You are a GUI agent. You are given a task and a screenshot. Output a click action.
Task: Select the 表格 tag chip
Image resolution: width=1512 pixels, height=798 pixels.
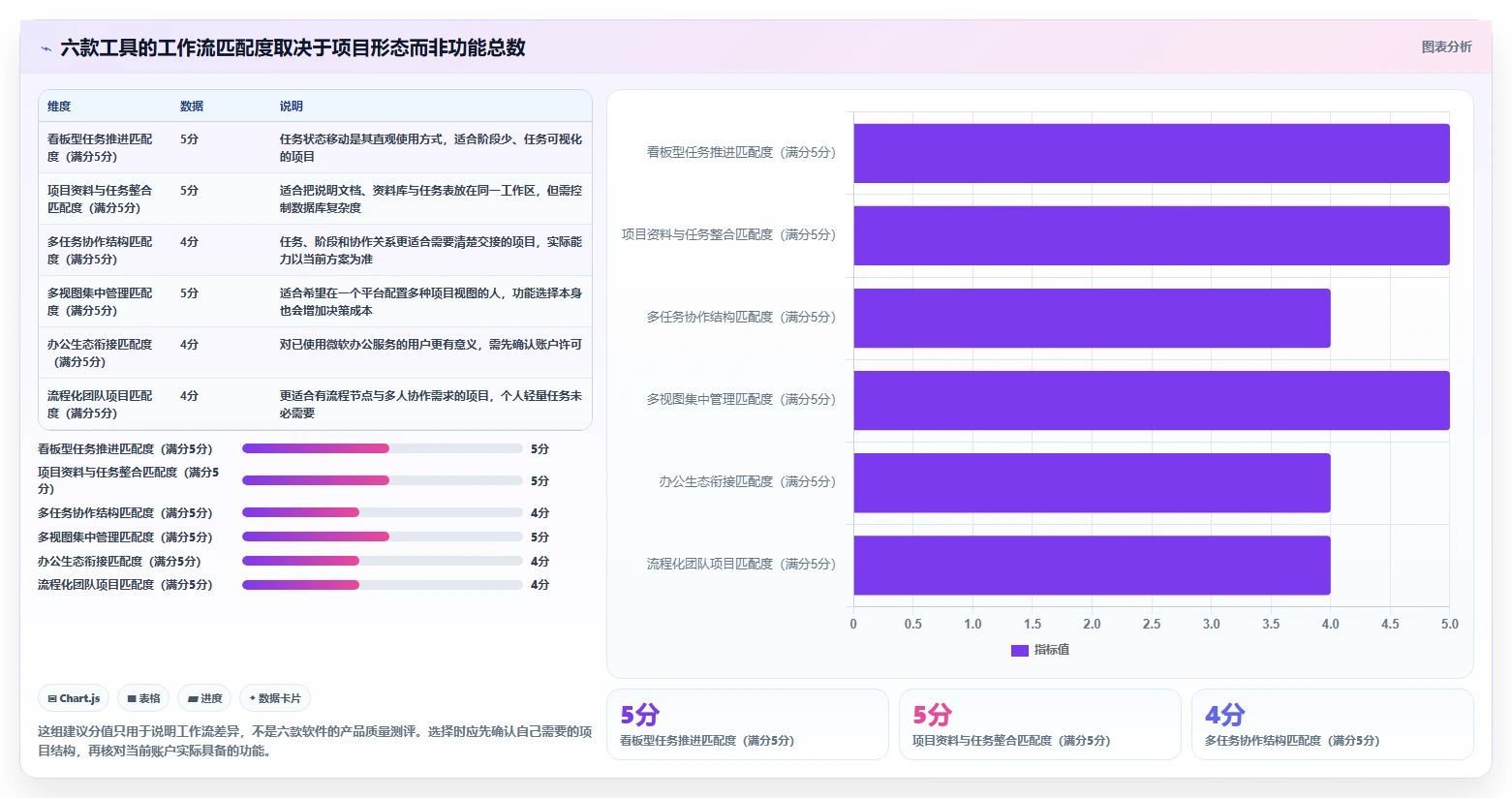(143, 698)
